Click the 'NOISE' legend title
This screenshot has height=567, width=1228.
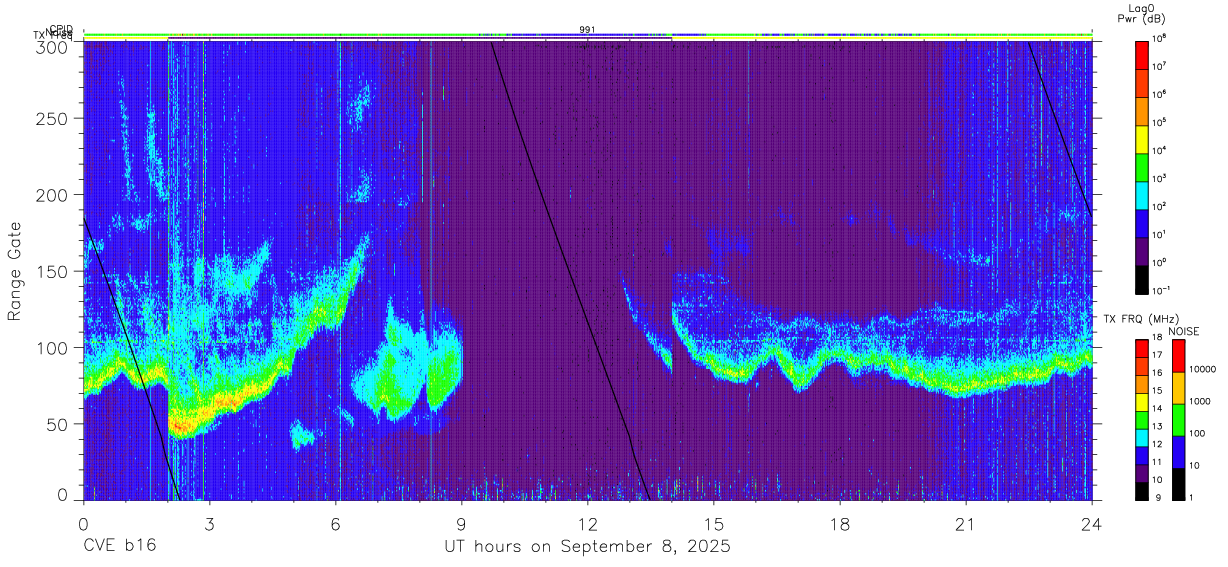tap(1186, 331)
